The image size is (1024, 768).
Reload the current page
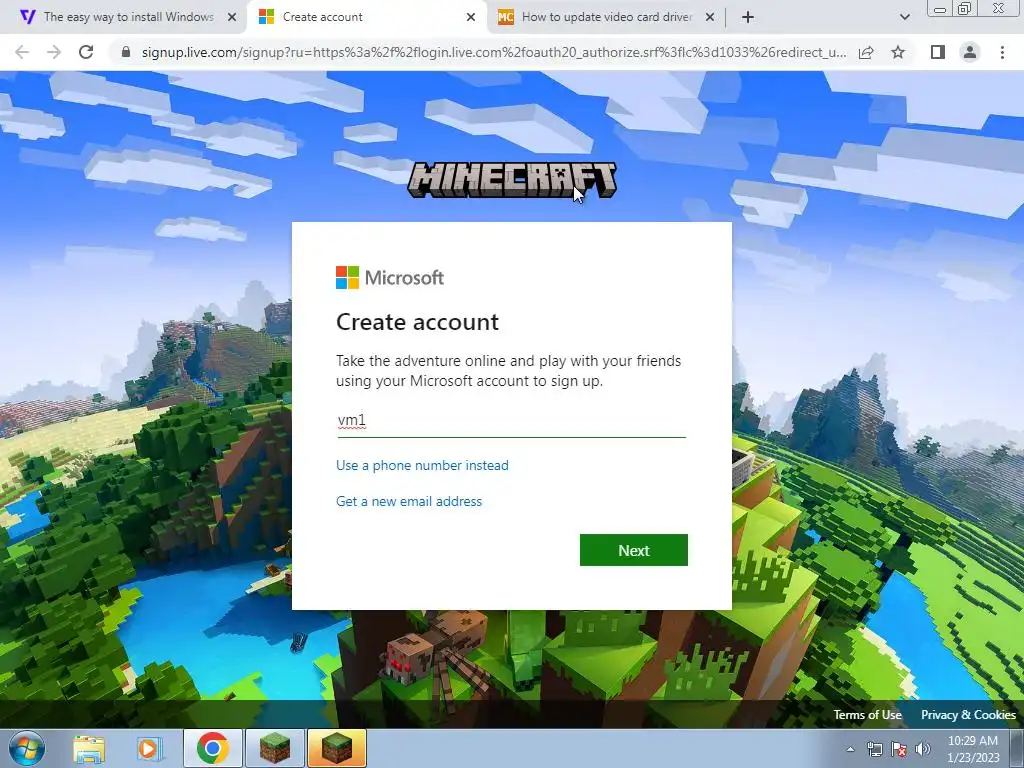coord(86,52)
